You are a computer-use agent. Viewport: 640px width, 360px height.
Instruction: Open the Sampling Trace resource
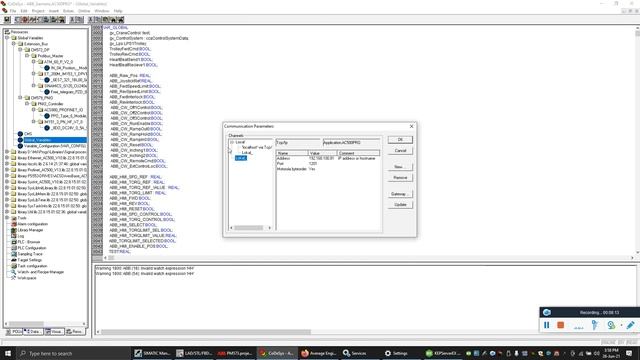point(30,254)
